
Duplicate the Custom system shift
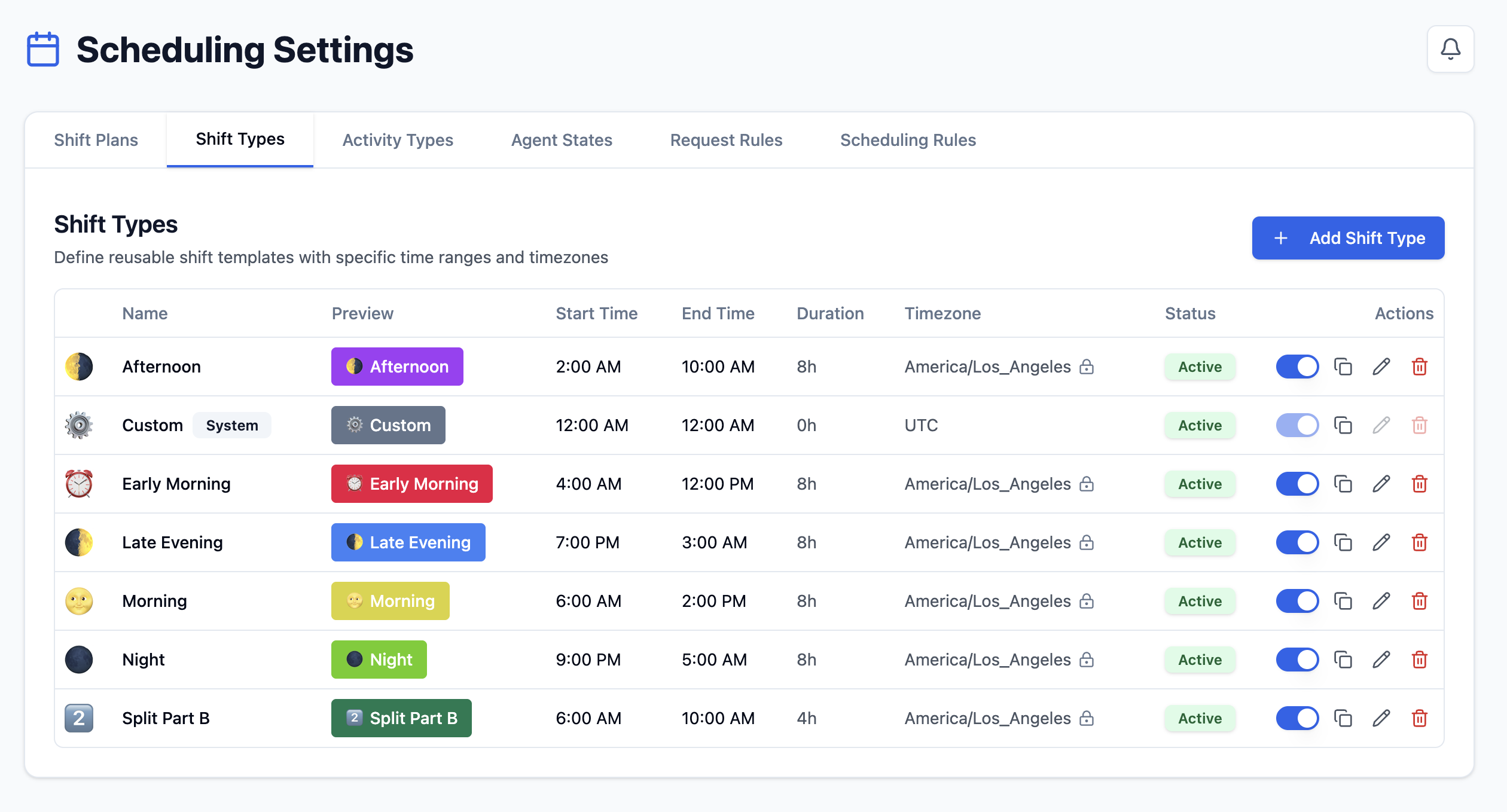pyautogui.click(x=1343, y=425)
